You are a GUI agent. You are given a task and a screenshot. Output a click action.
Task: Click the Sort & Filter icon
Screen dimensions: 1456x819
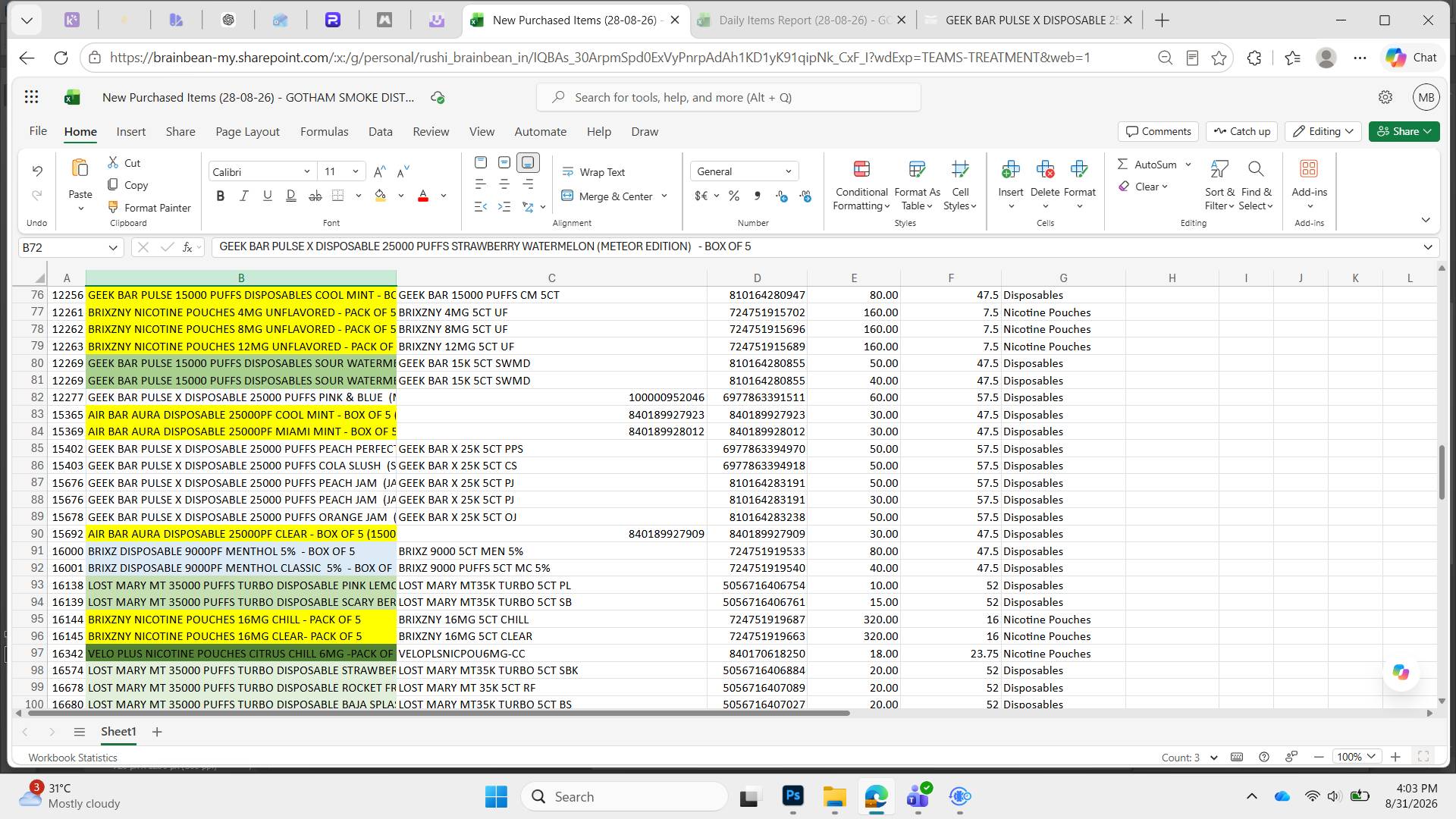1219,169
